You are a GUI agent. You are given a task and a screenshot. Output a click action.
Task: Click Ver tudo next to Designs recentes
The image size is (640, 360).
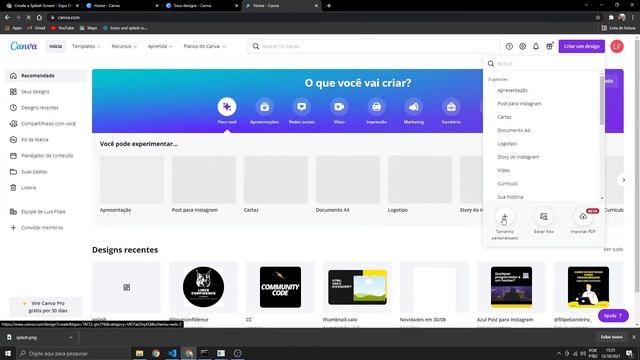click(x=613, y=249)
